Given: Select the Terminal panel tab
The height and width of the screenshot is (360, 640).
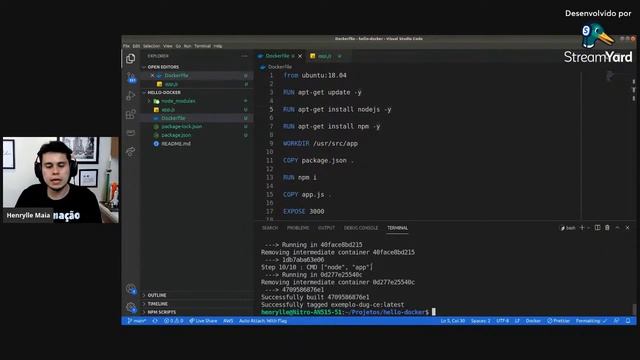Looking at the screenshot, I should (x=398, y=228).
